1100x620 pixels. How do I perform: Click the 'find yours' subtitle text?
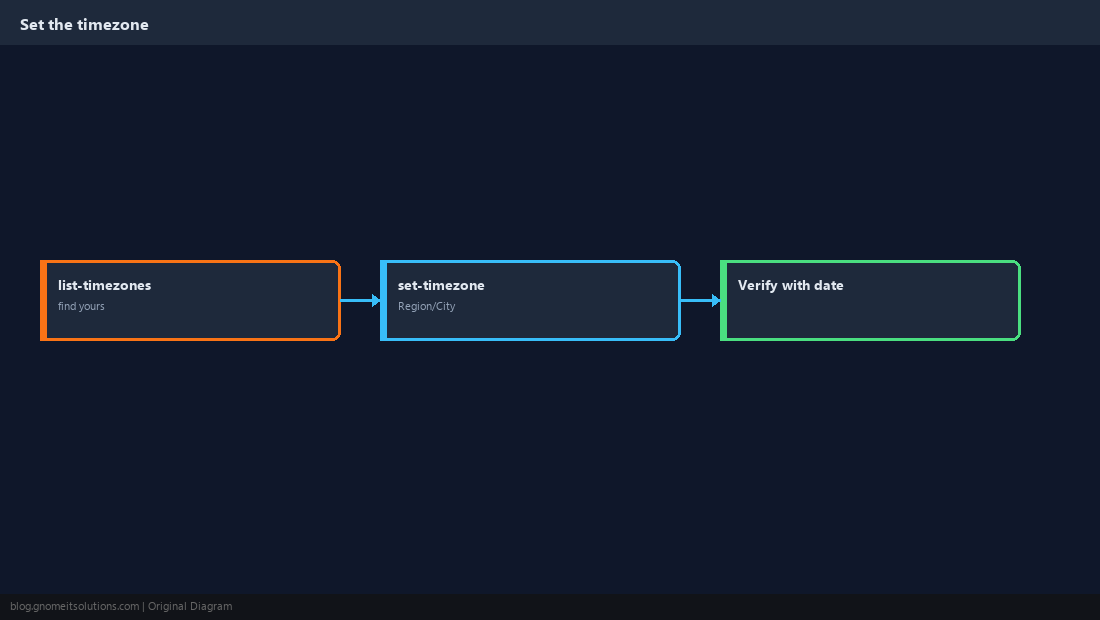tap(81, 306)
